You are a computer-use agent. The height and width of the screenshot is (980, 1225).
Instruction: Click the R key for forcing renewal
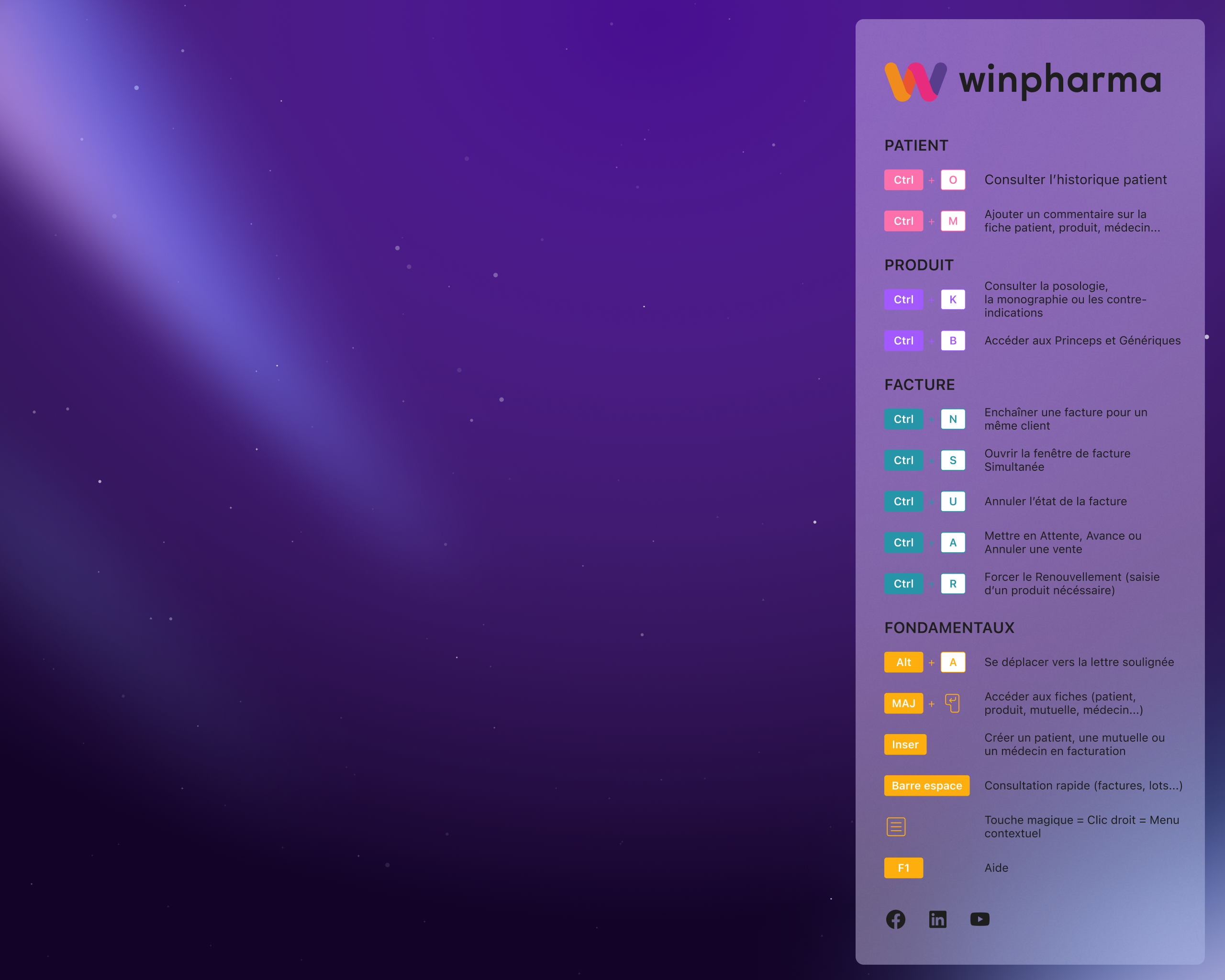point(953,584)
